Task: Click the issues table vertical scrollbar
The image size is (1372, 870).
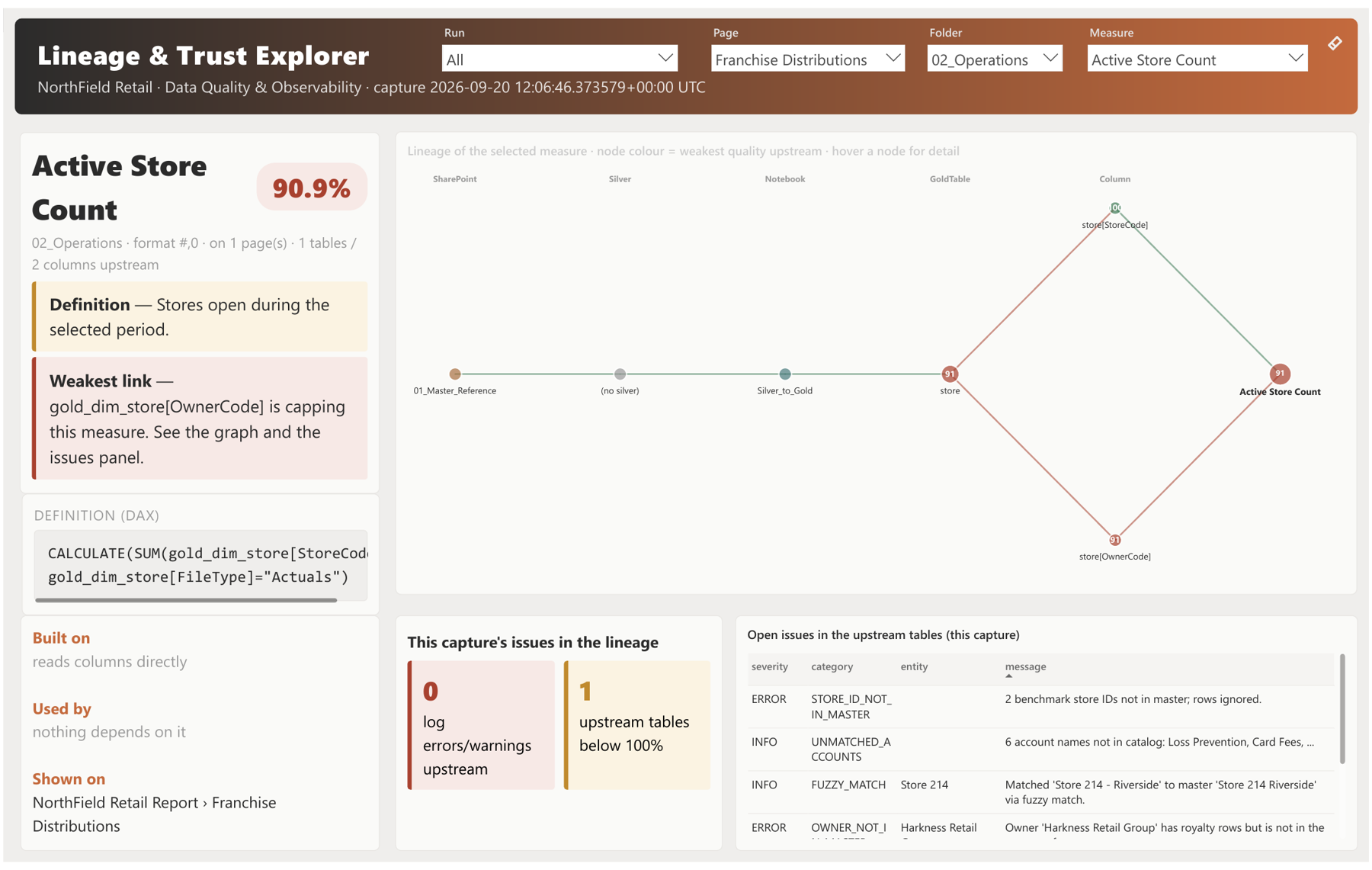Action: (x=1342, y=708)
